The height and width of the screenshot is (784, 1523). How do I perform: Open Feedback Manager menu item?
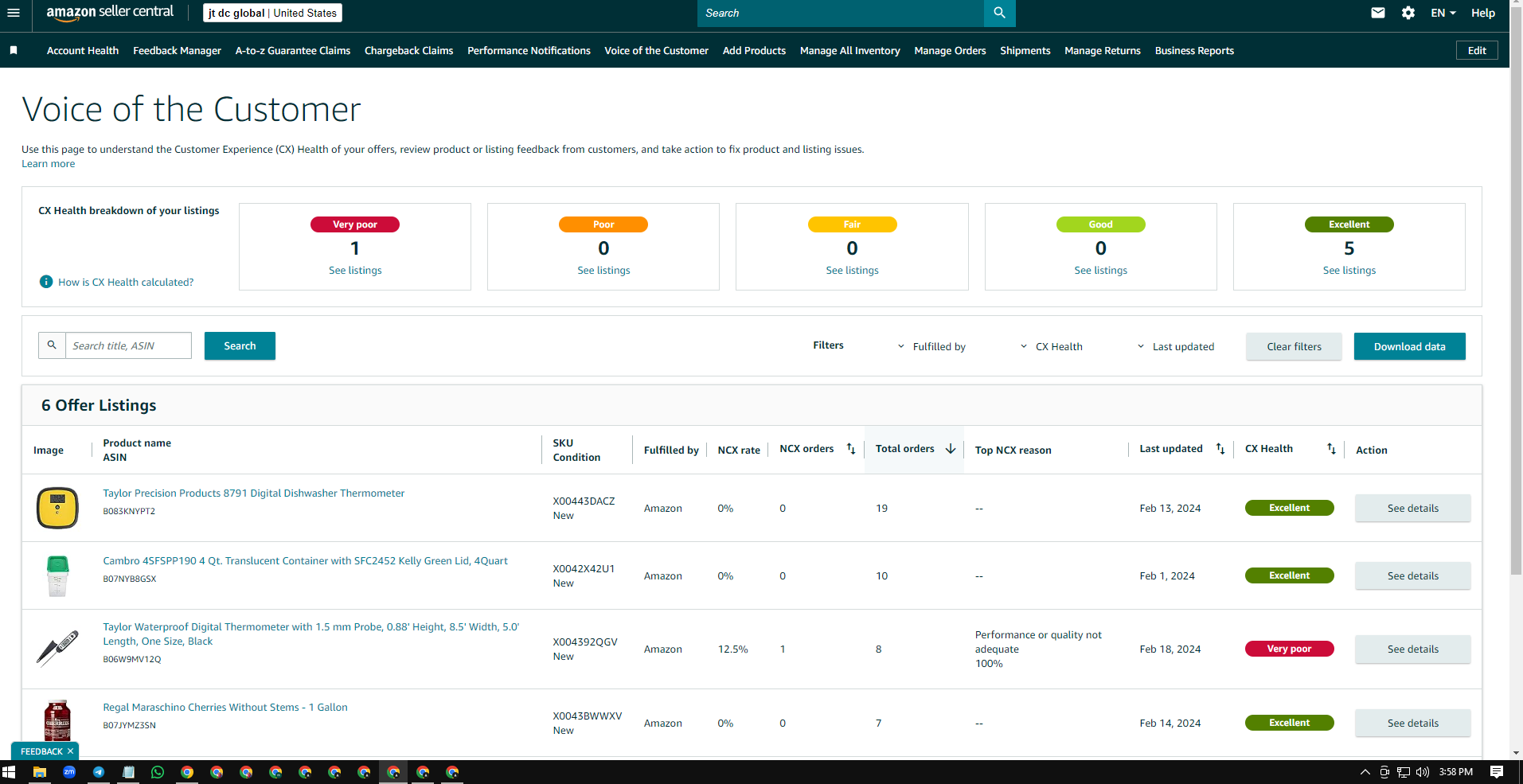coord(177,50)
